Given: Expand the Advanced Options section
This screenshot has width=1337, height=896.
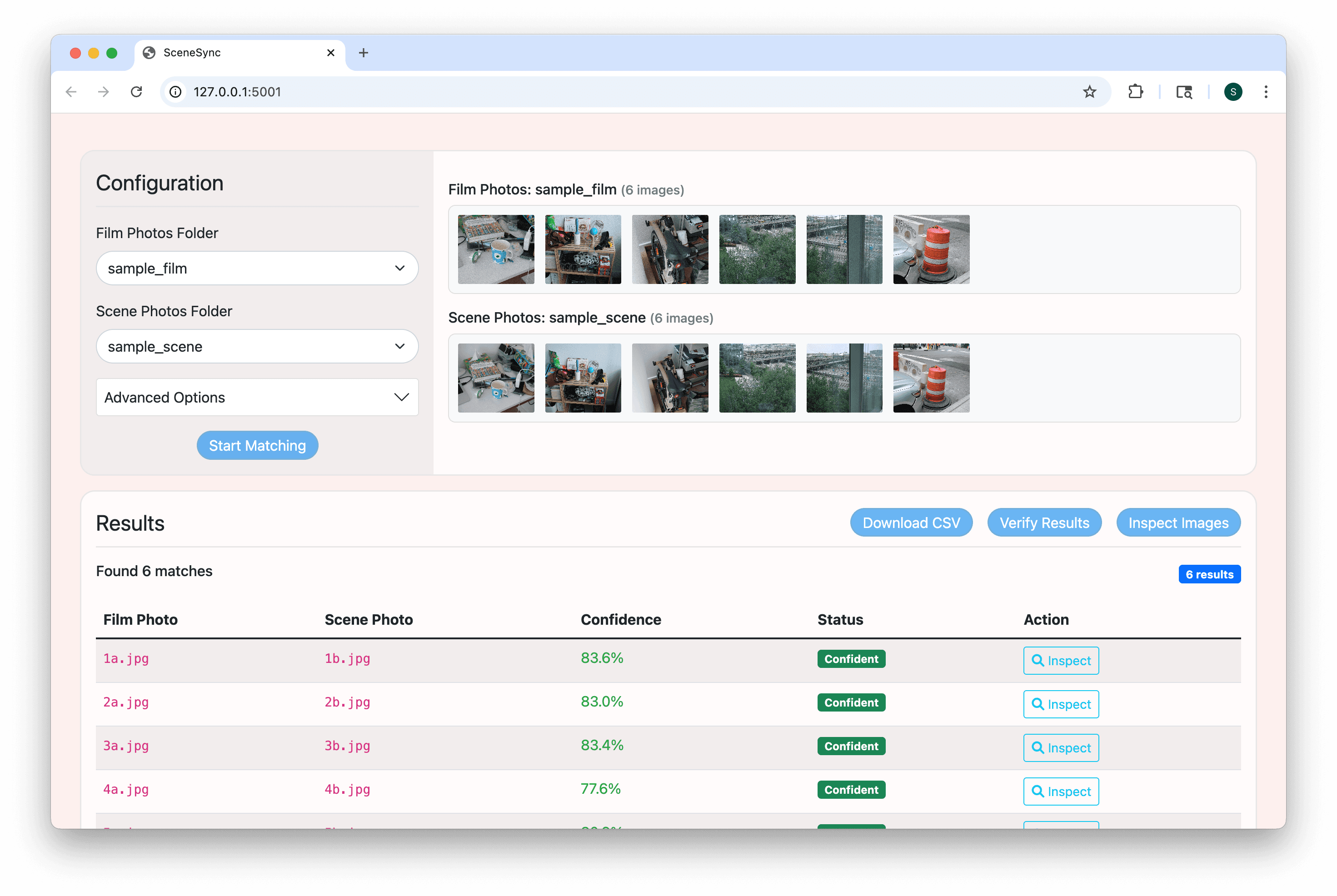Looking at the screenshot, I should [257, 397].
